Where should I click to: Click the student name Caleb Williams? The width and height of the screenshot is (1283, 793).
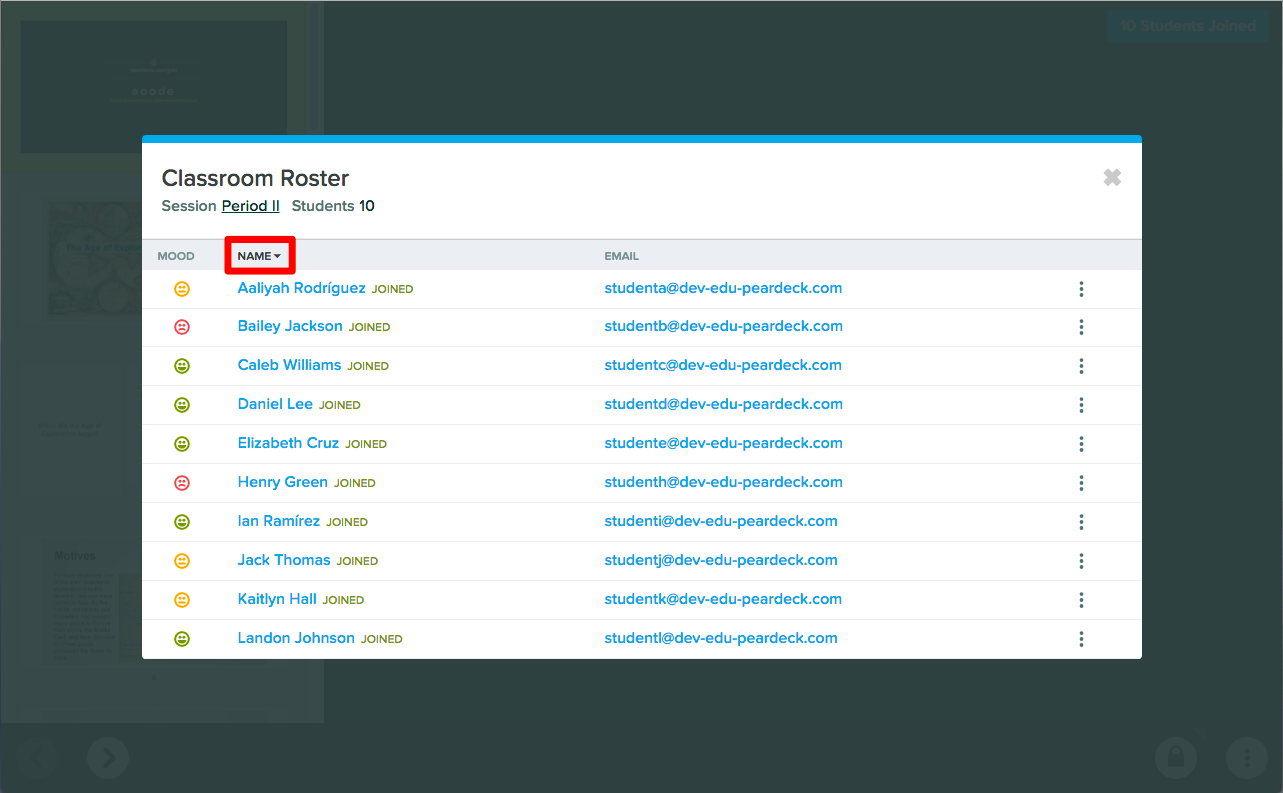pos(289,365)
